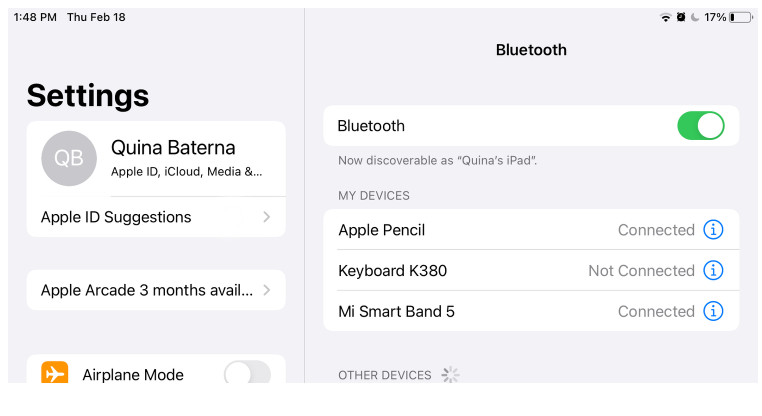Tap the Do Not Disturb moon icon
The image size is (762, 416).
pyautogui.click(x=695, y=17)
